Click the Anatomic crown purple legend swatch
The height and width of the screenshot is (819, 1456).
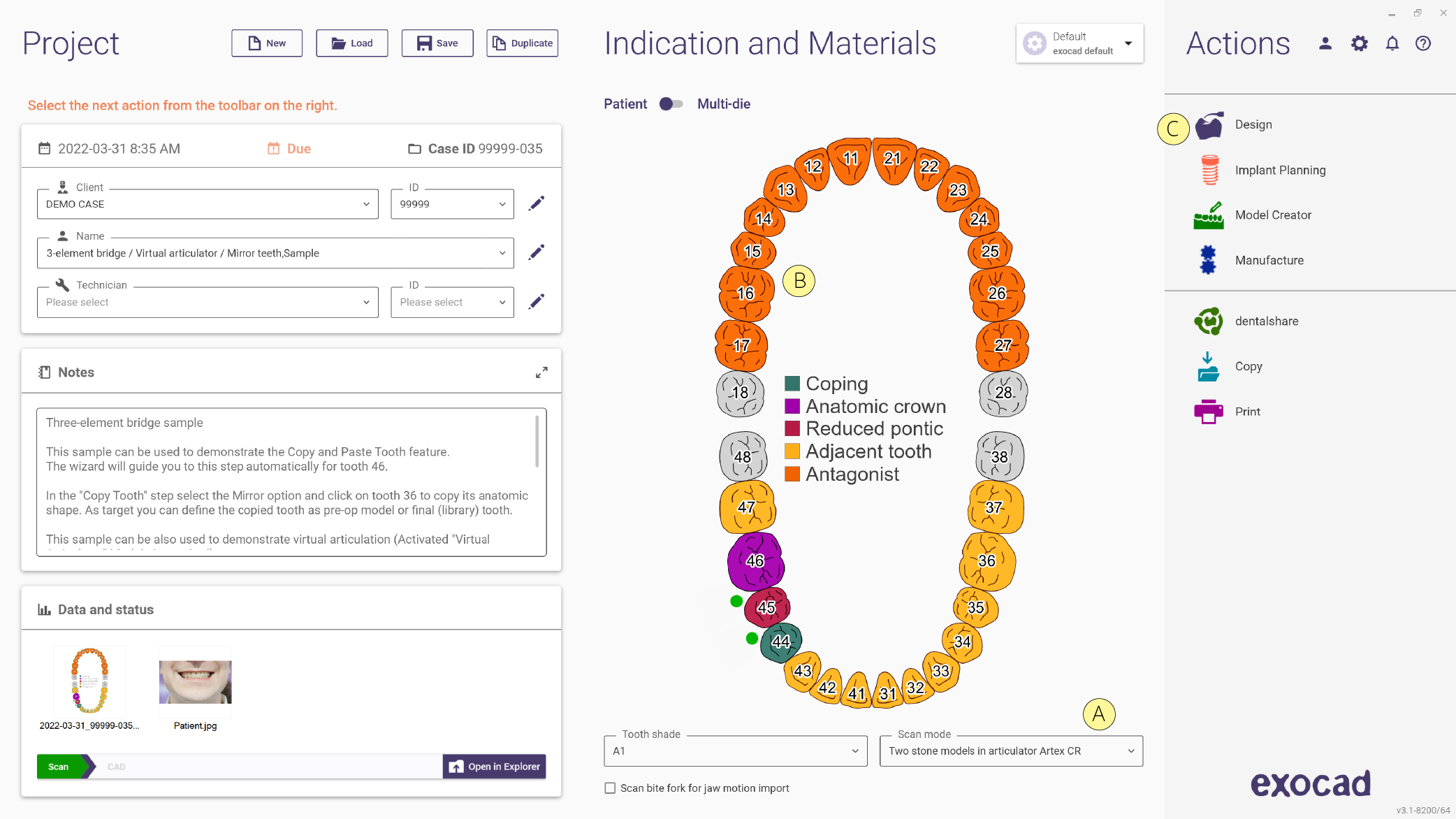pyautogui.click(x=792, y=406)
